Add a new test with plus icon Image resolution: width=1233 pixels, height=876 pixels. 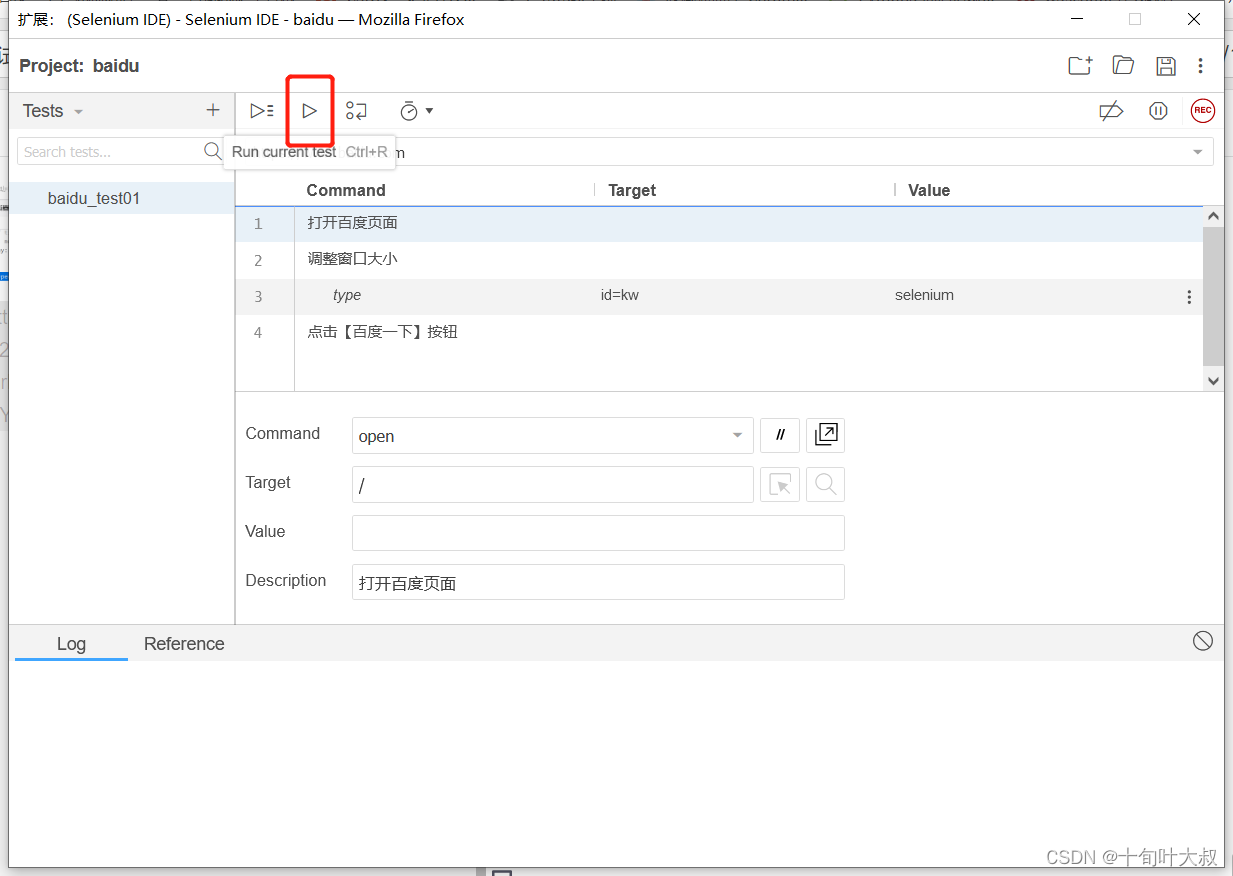coord(212,110)
